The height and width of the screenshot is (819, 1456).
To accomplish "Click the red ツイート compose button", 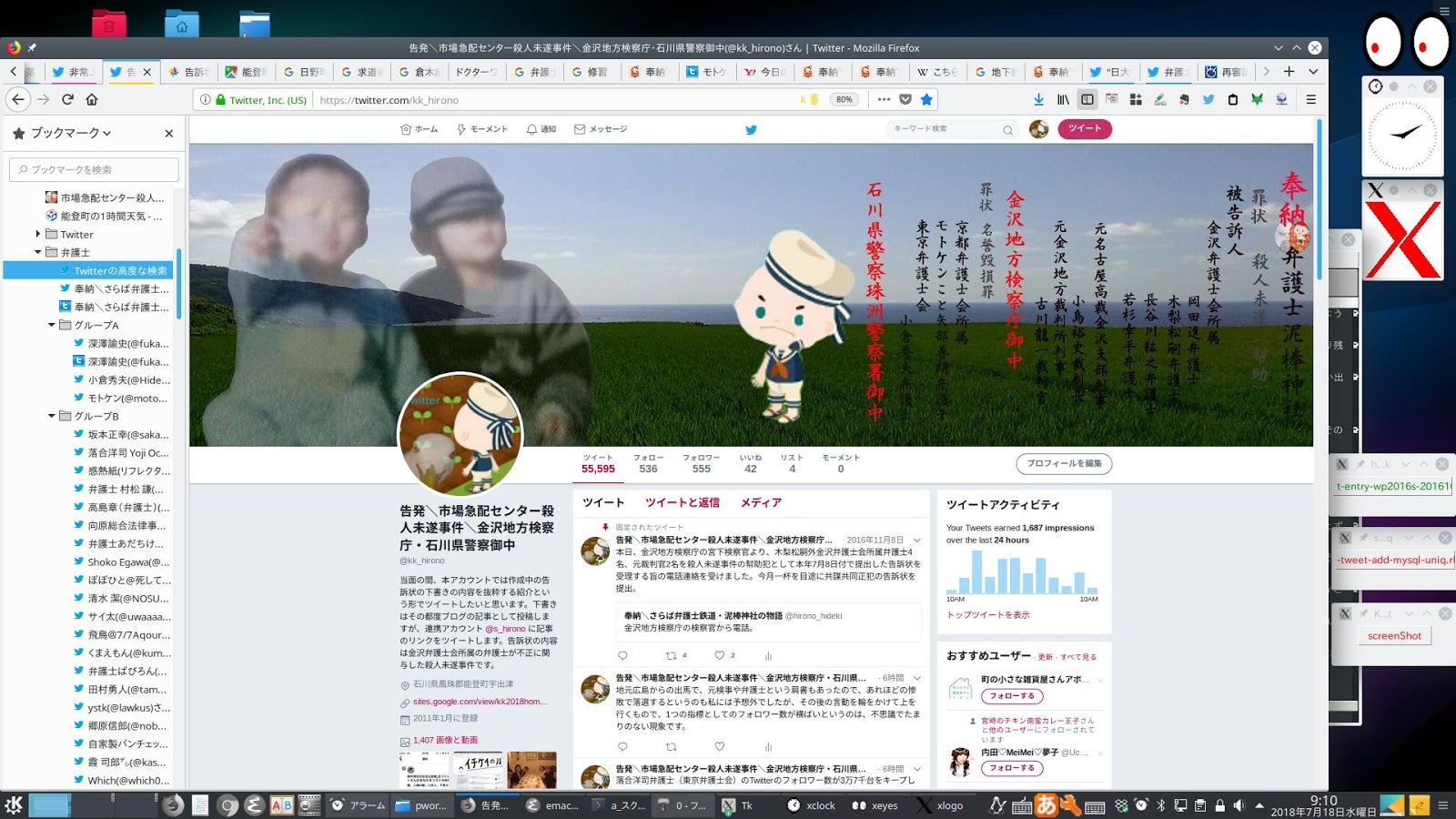I will pos(1084,128).
